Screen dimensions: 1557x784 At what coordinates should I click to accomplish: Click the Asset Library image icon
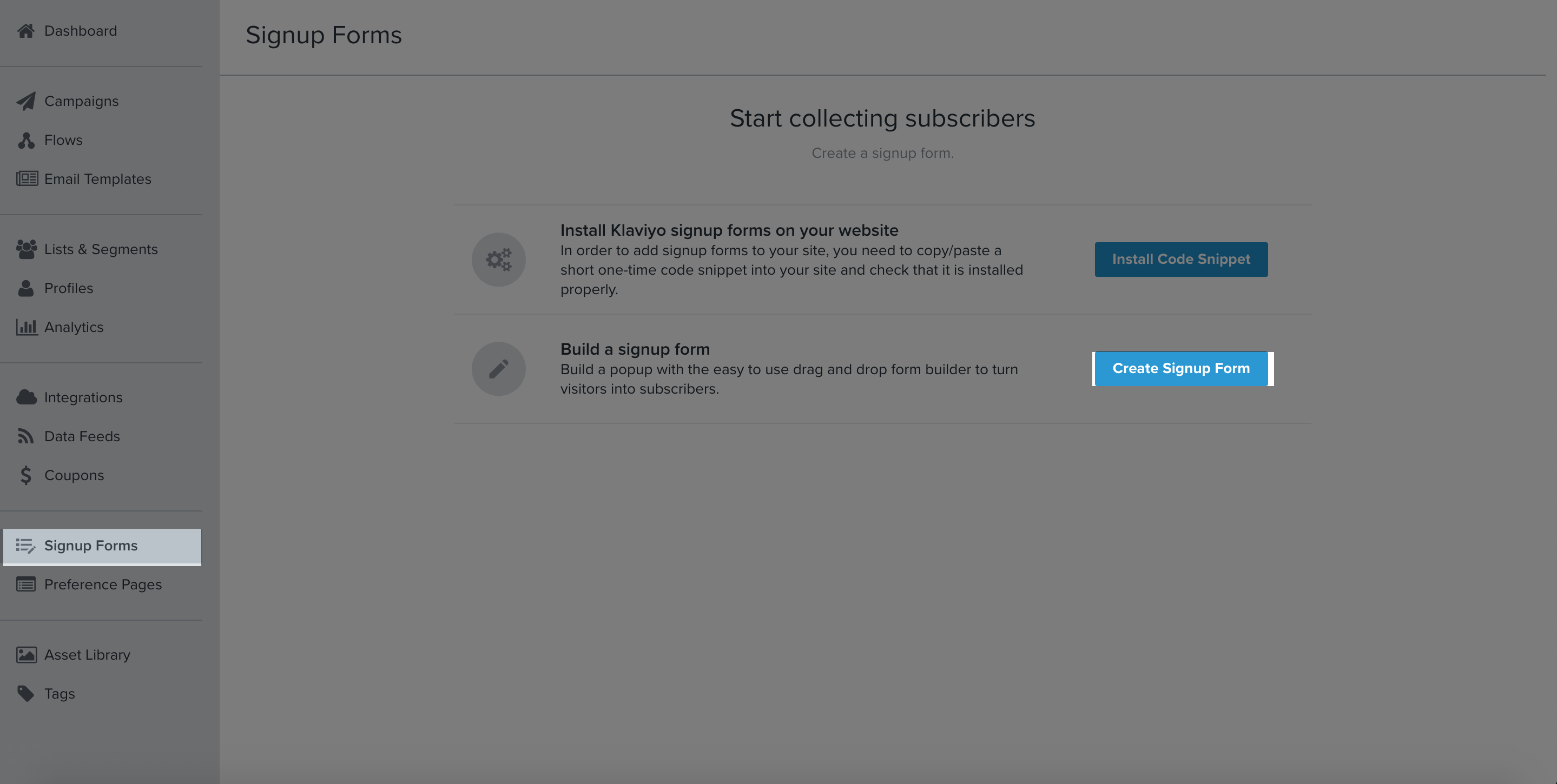pos(27,655)
